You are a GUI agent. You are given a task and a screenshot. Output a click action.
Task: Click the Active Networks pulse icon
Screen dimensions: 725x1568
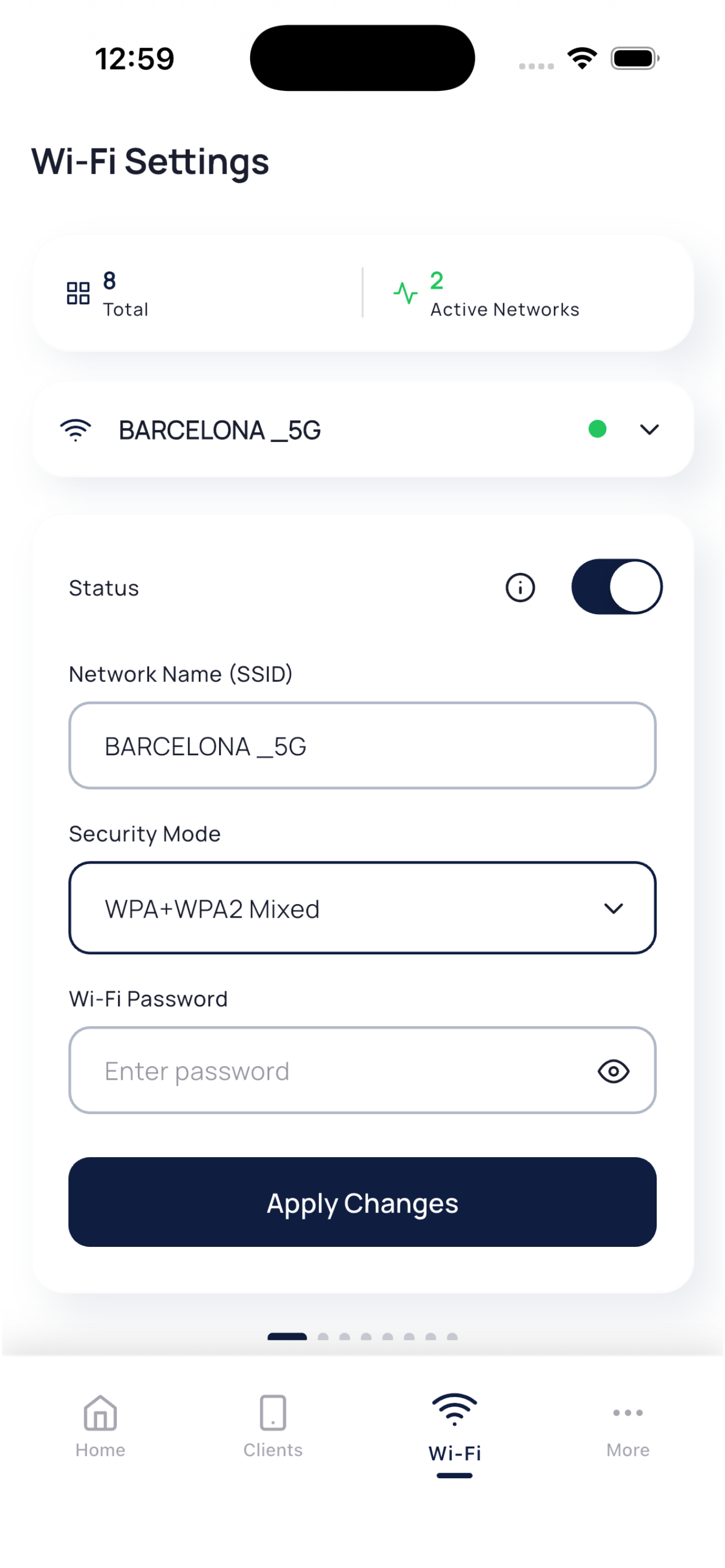[x=405, y=293]
